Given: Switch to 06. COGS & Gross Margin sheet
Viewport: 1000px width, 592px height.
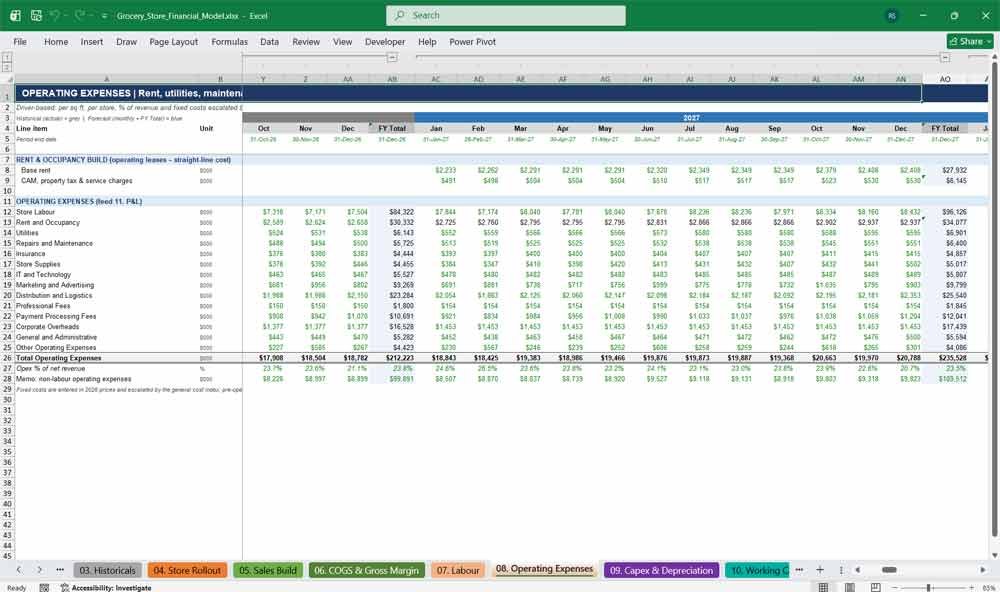Looking at the screenshot, I should click(366, 570).
